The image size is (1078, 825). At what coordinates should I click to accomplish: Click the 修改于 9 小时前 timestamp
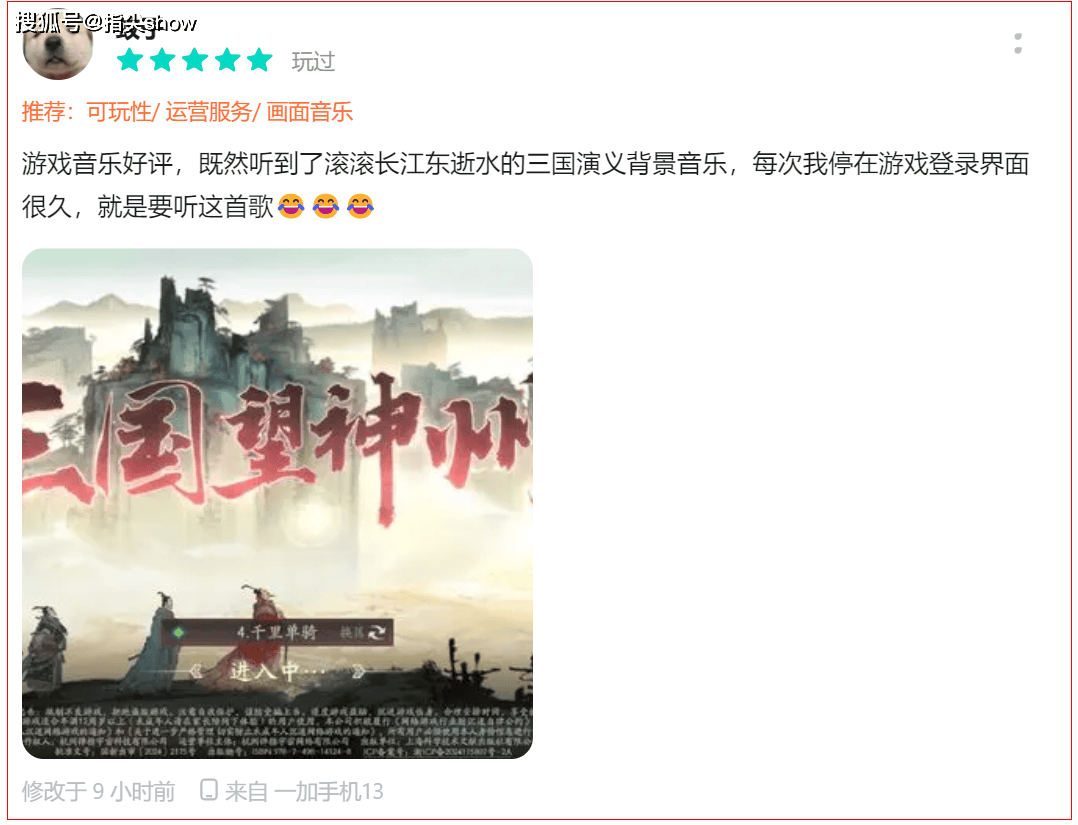tap(98, 791)
